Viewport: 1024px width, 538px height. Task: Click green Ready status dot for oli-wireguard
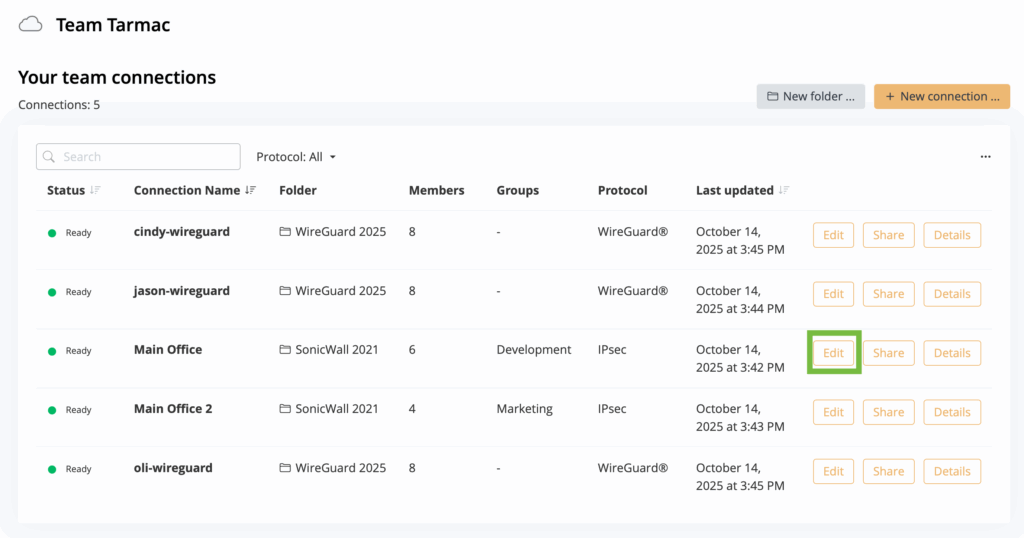(52, 469)
